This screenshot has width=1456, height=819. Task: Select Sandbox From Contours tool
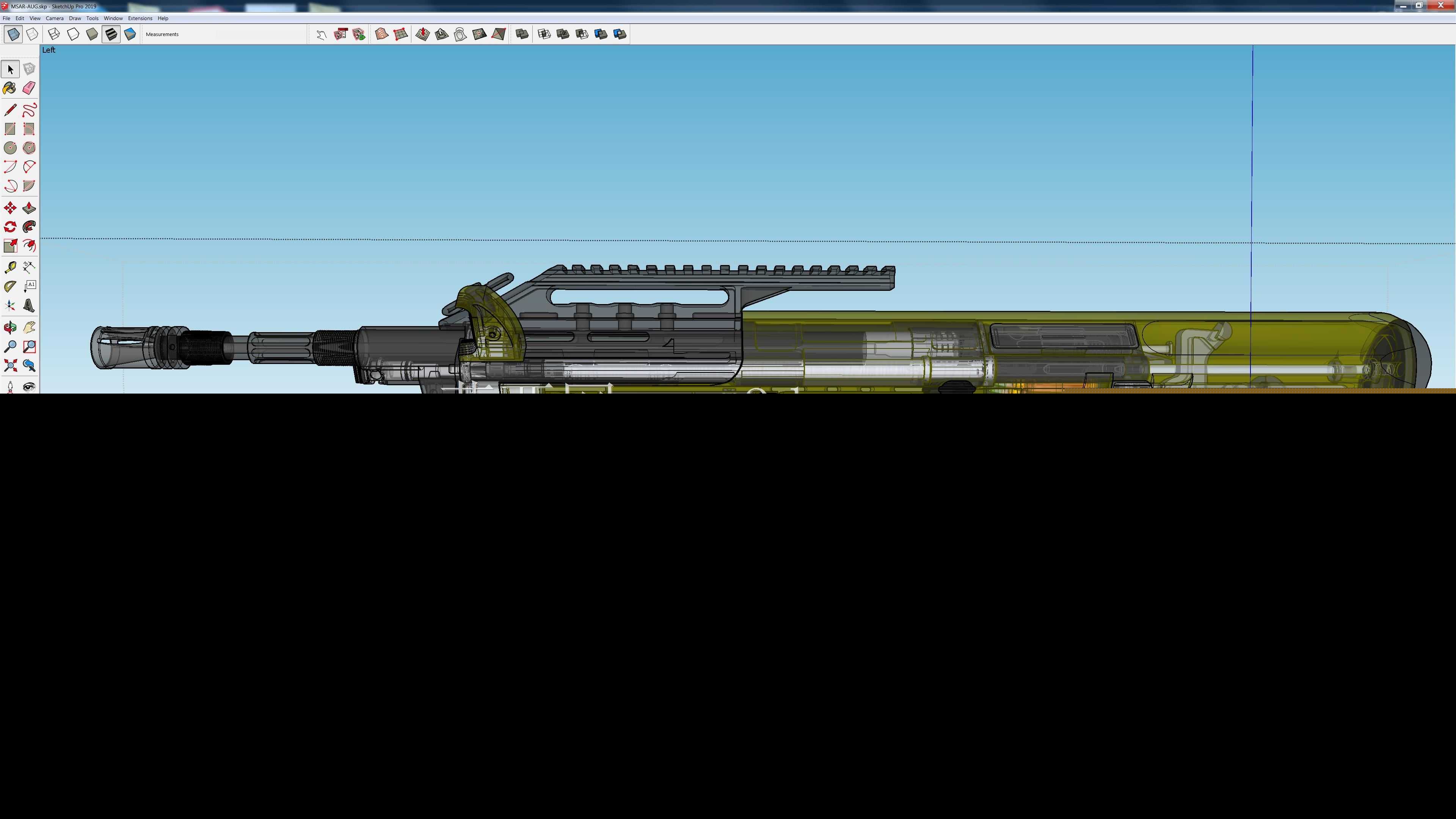click(381, 35)
